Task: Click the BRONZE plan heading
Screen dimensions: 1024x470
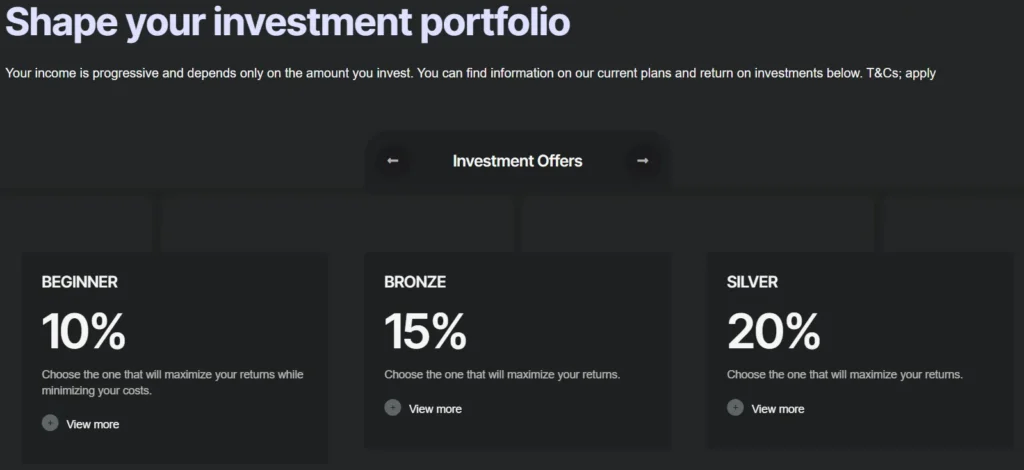Action: [415, 282]
